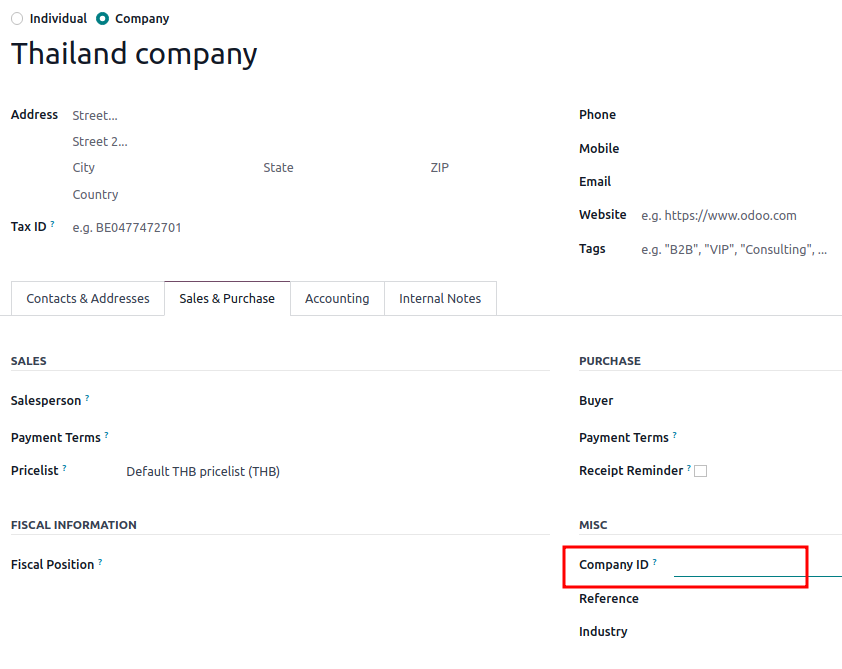Switch to the Contacts & Addresses tab
842x669 pixels.
88,299
